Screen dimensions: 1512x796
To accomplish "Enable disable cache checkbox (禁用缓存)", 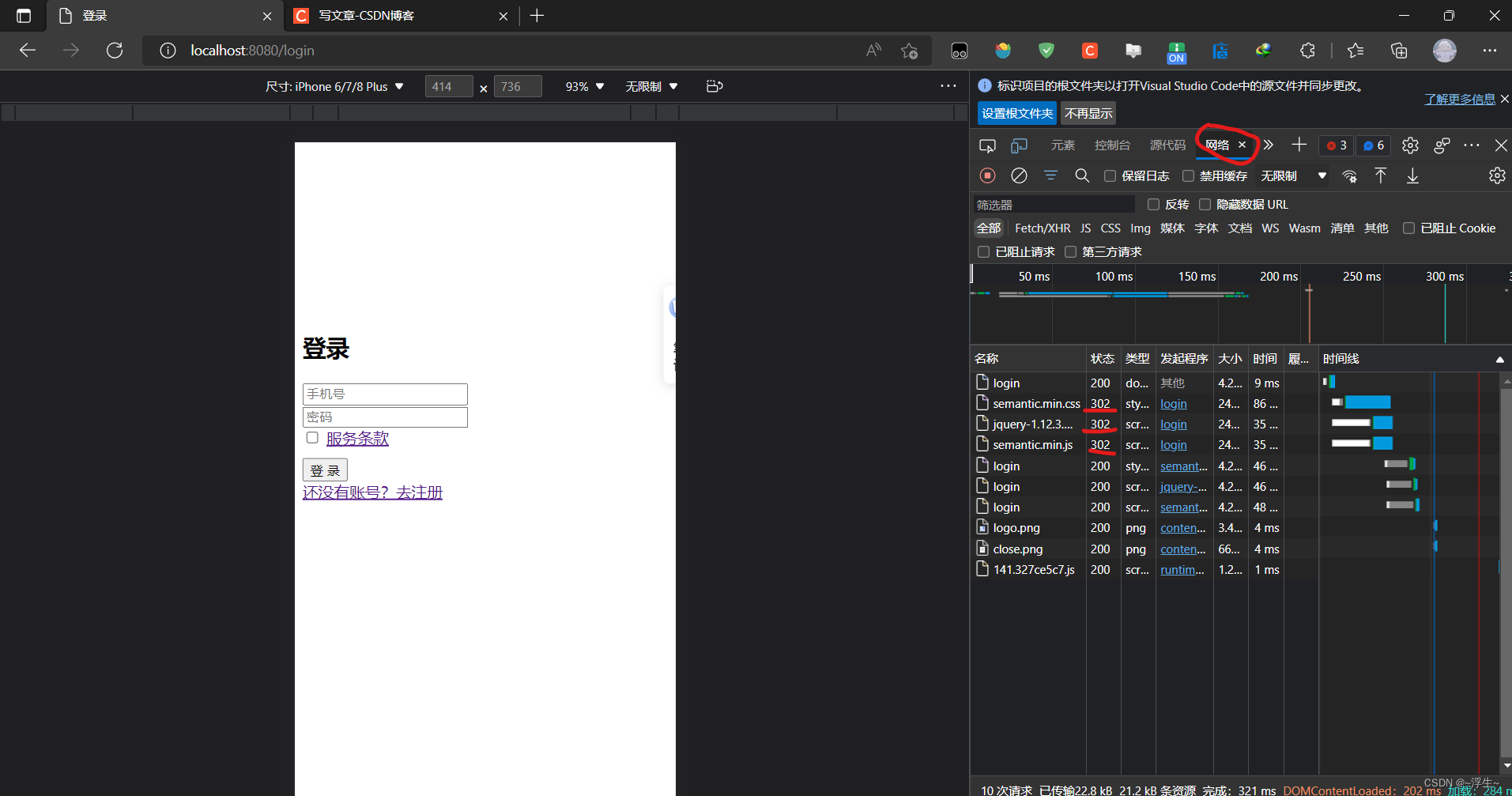I will 1188,176.
